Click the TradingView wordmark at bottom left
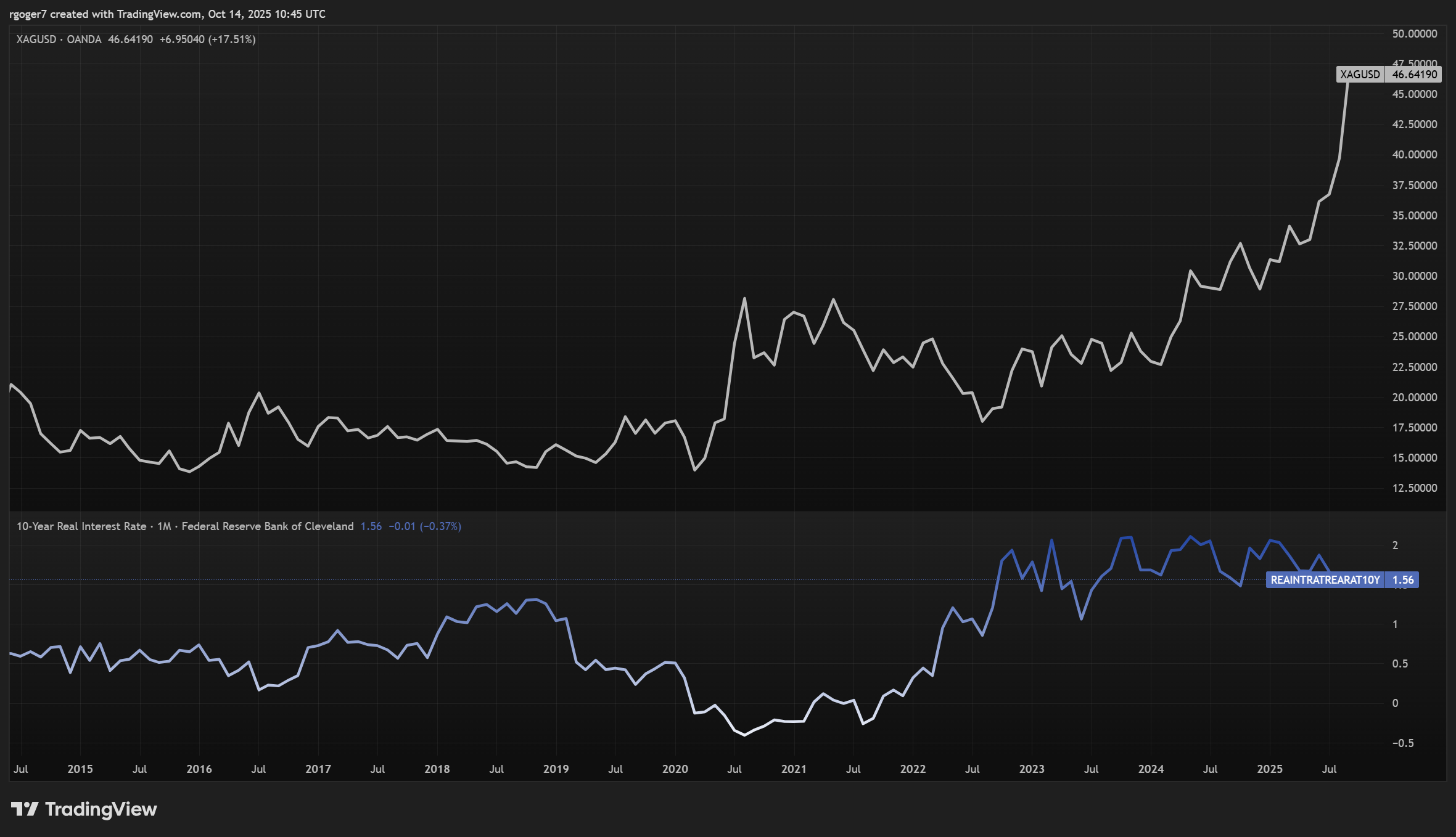1456x837 pixels. [101, 809]
